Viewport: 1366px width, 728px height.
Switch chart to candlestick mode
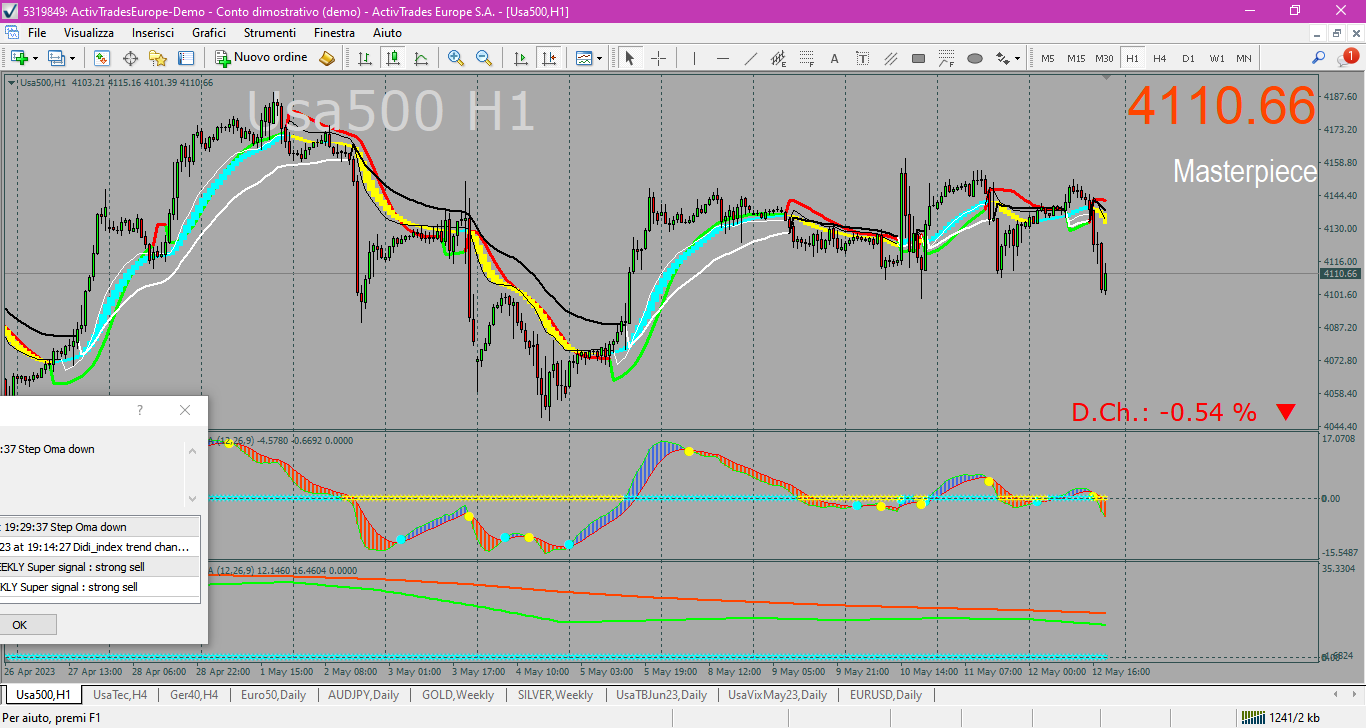click(392, 58)
